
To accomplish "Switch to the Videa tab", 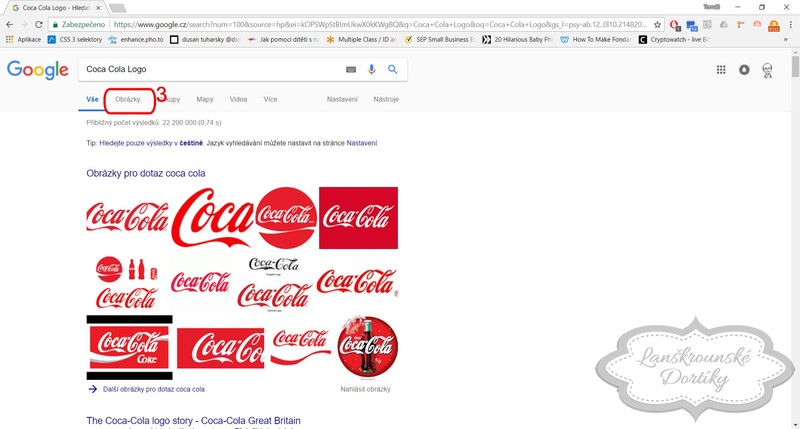I will pos(238,100).
